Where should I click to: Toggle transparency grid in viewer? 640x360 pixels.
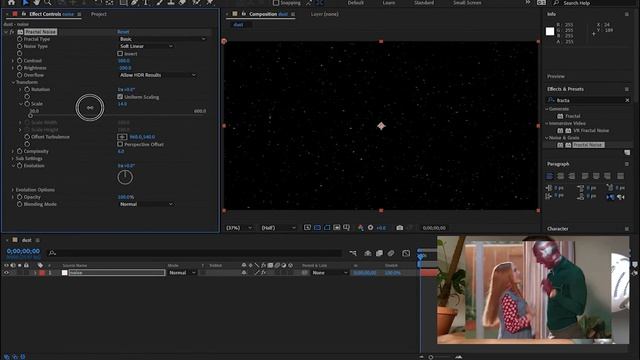[317, 228]
